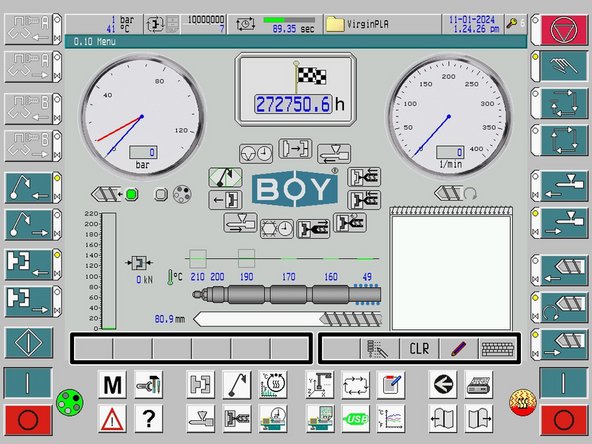The image size is (592, 444).
Task: Open the ejector settings page in bottom toolbar
Action: (x=237, y=385)
